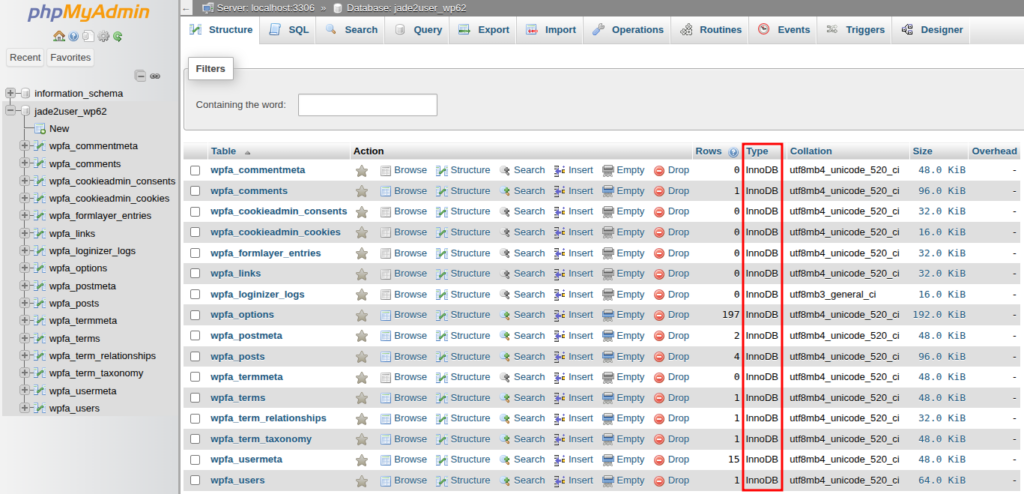Sort by the Size column header
1024x494 pixels.
[922, 152]
